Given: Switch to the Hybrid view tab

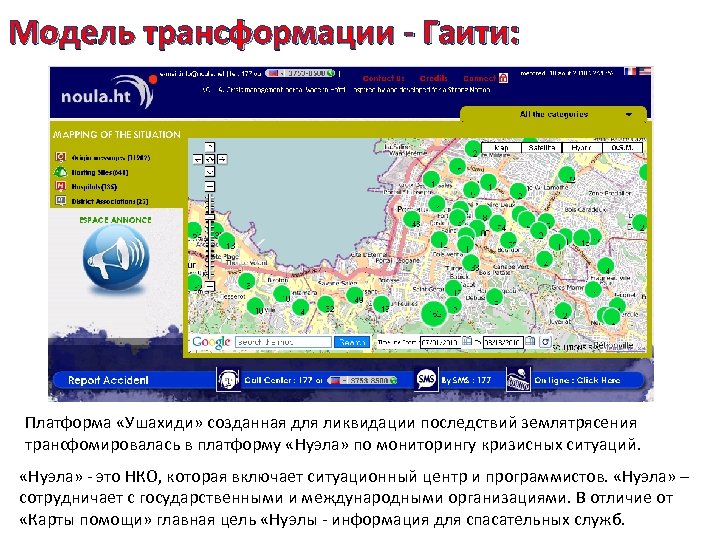Looking at the screenshot, I should [582, 147].
